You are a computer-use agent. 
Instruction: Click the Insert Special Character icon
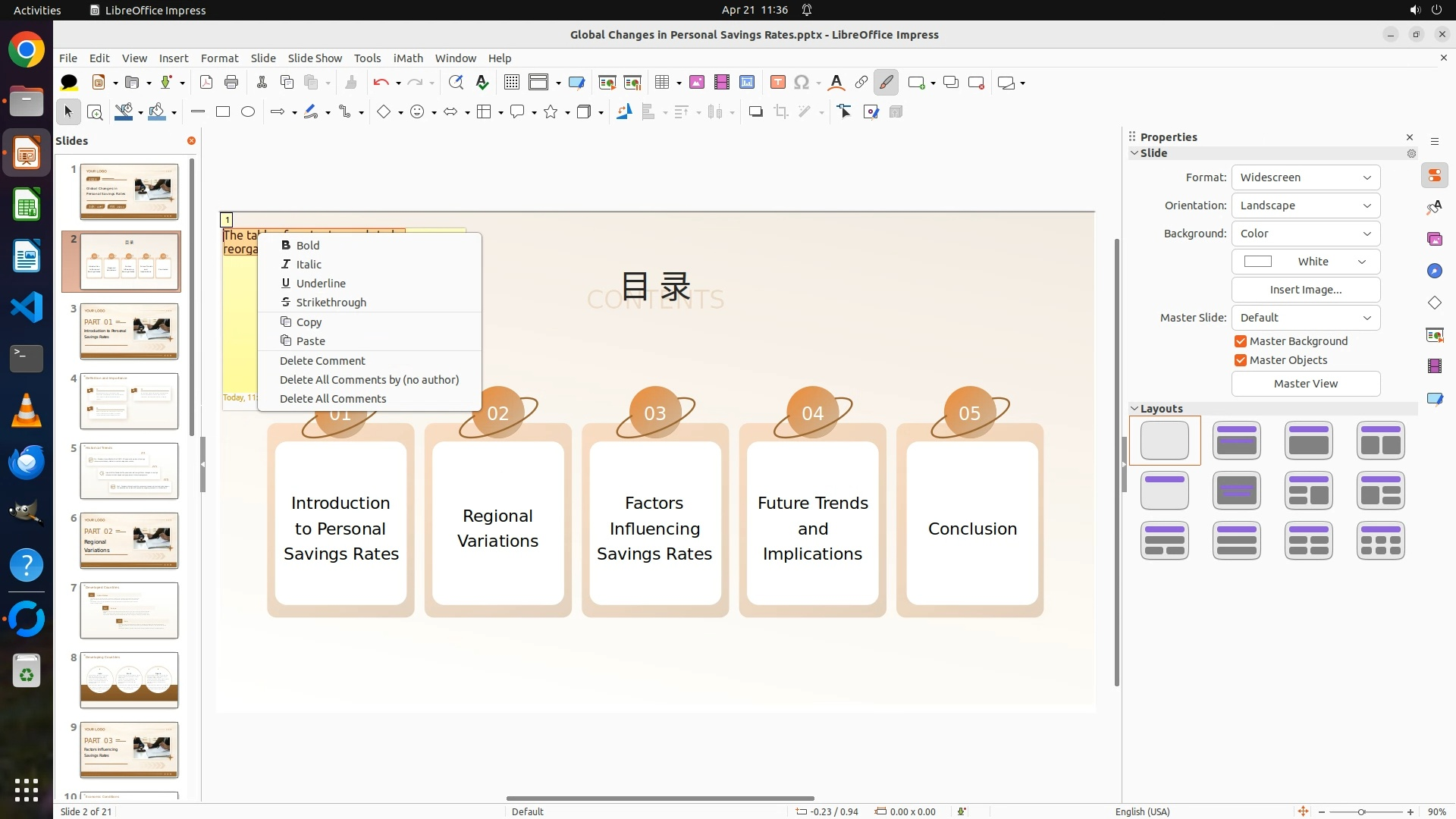pos(802,83)
